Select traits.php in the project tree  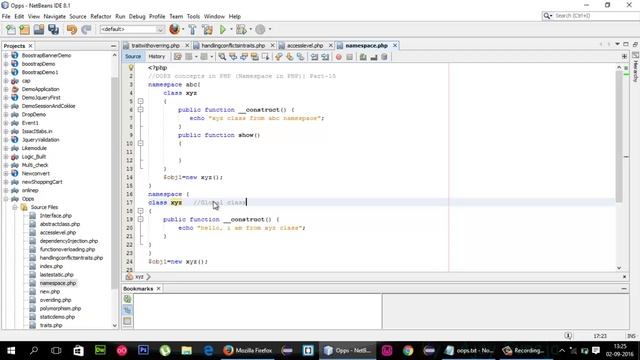coord(51,325)
